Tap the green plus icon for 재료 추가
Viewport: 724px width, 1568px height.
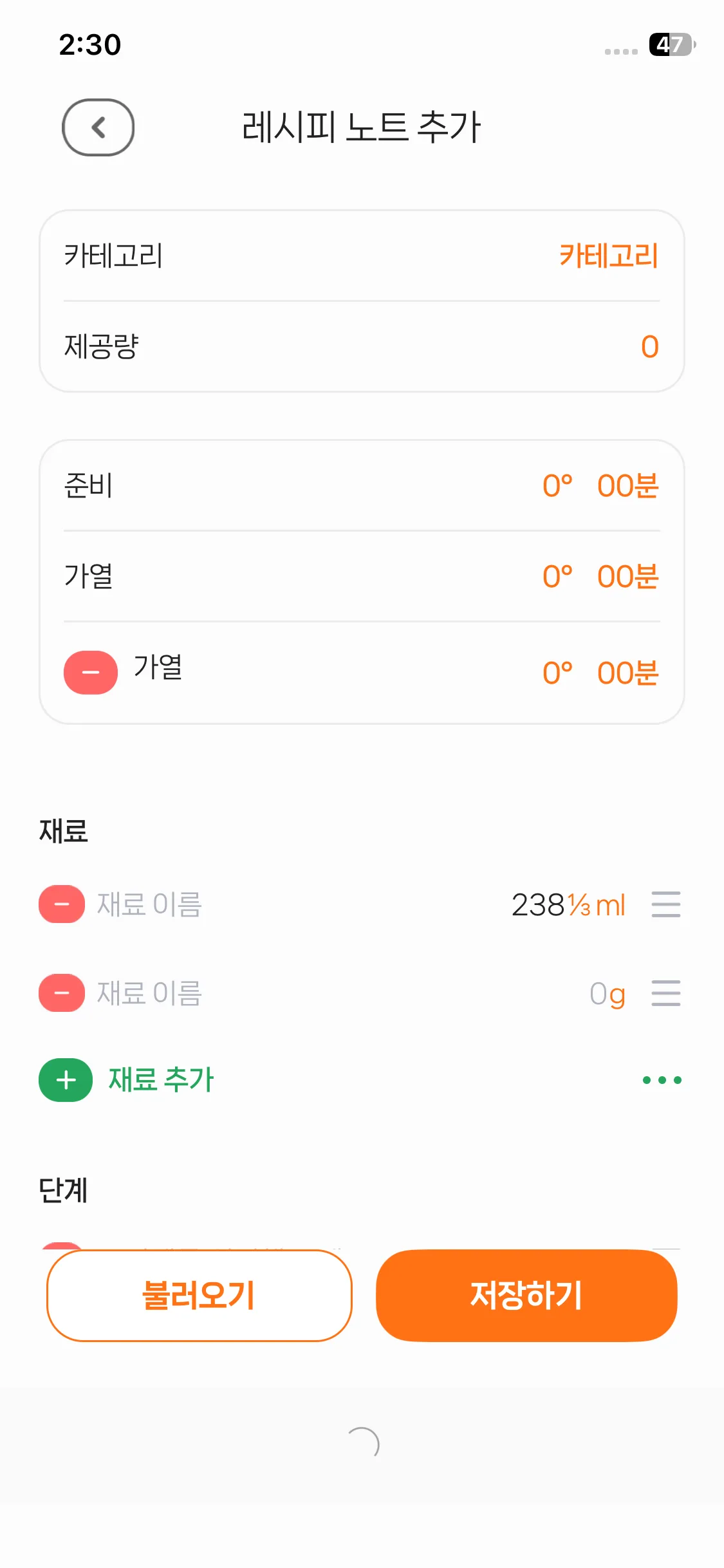[x=66, y=1080]
